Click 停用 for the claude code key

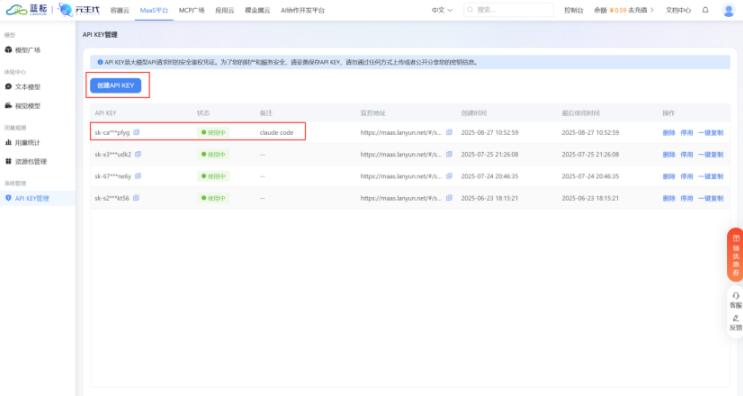coord(687,133)
